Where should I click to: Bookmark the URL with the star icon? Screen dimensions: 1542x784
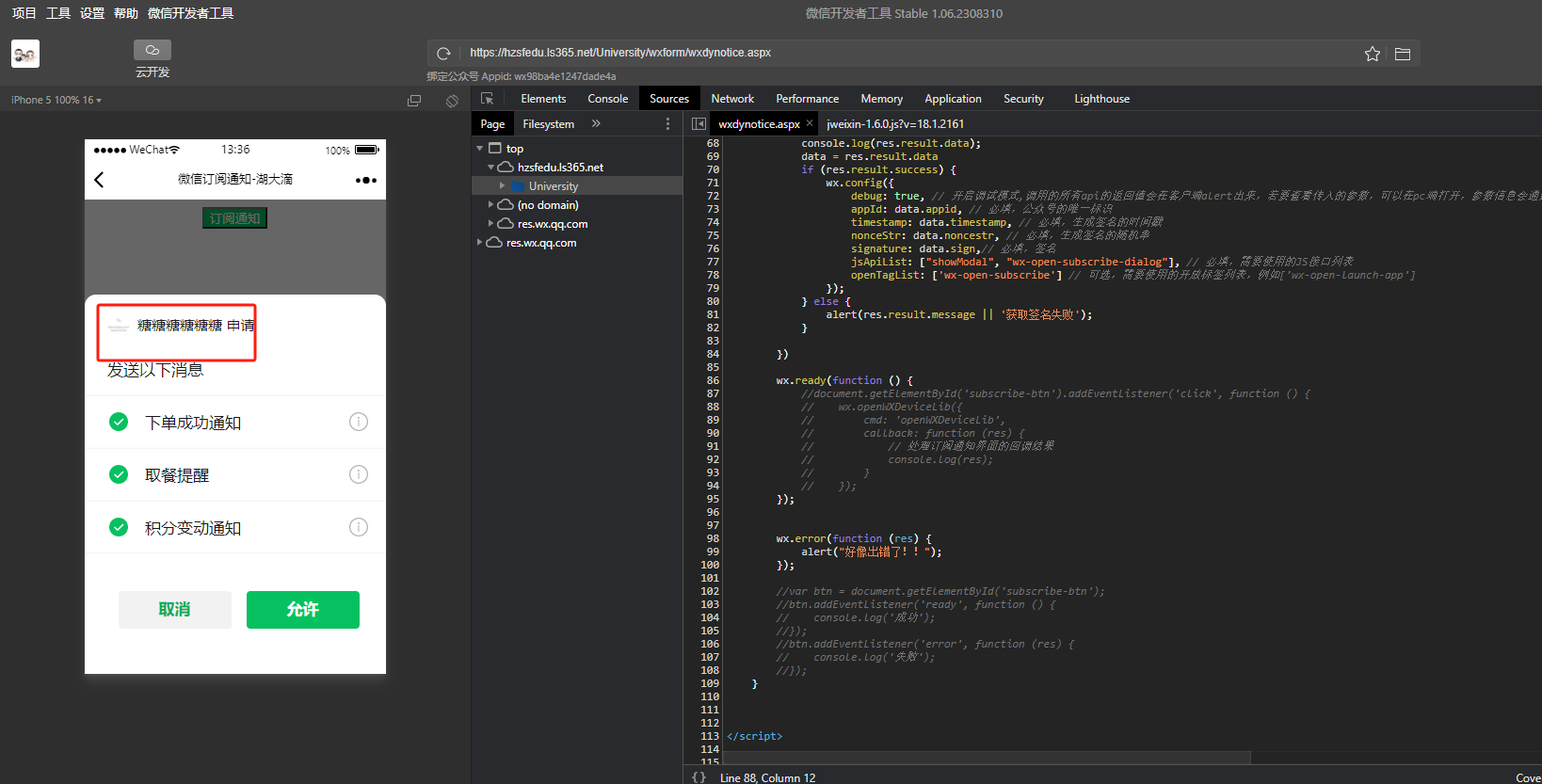pyautogui.click(x=1373, y=54)
